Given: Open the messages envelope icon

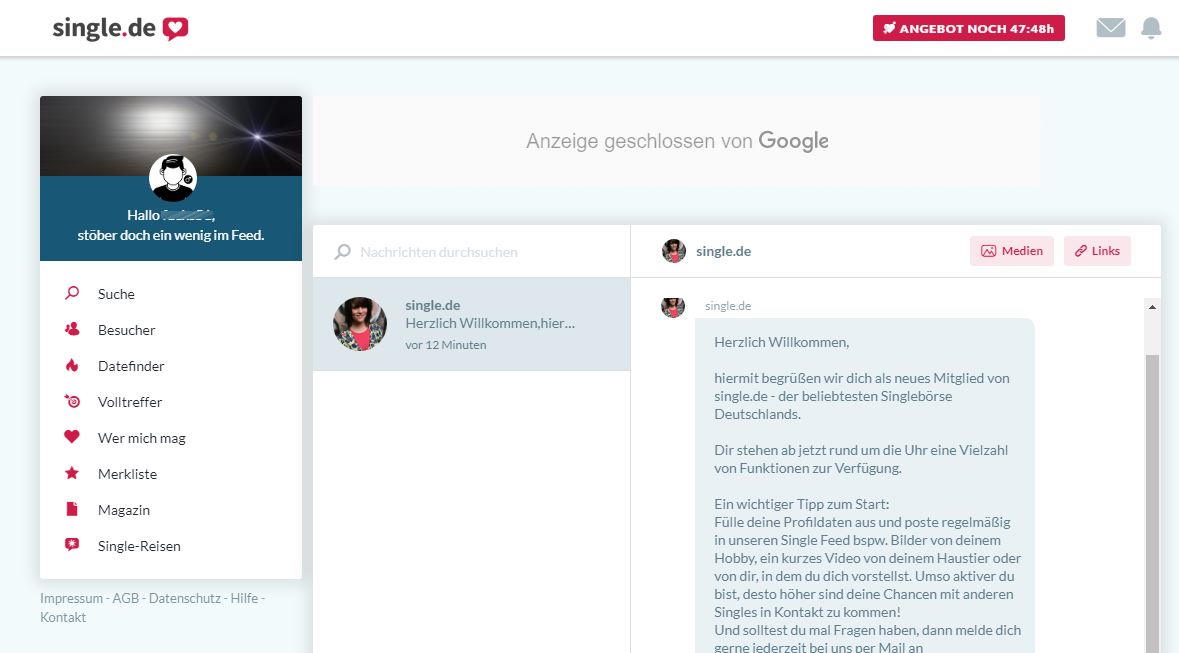Looking at the screenshot, I should pos(1111,28).
